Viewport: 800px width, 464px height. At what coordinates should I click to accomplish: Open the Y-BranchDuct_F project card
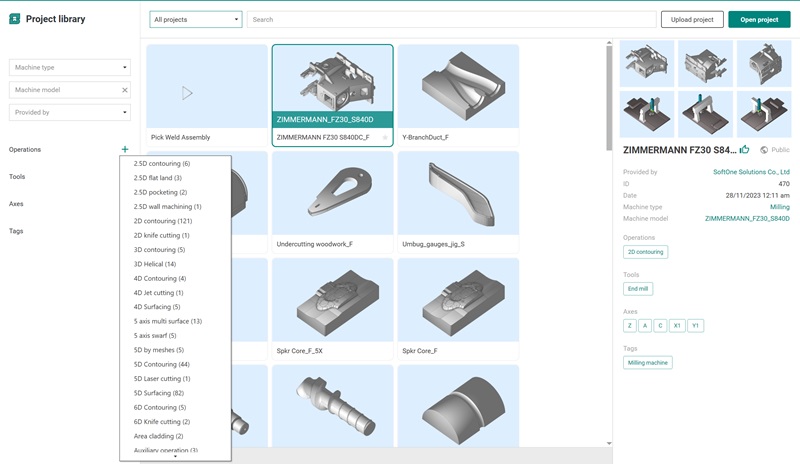tap(458, 95)
